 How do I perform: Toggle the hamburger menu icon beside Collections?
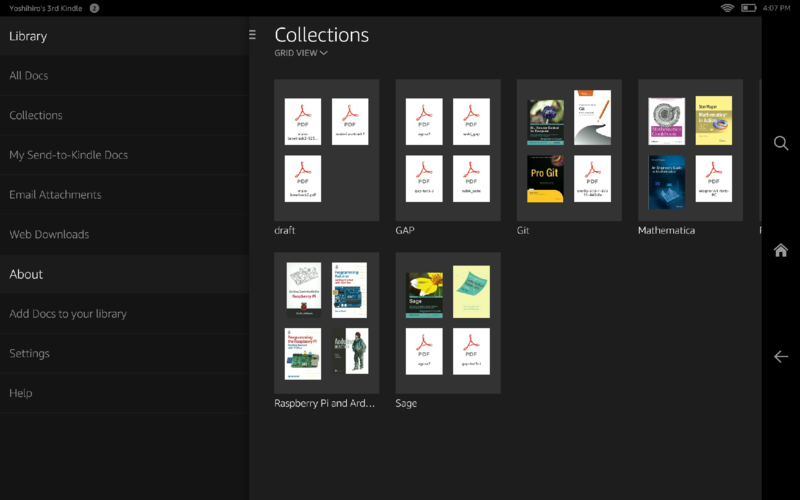click(x=253, y=34)
